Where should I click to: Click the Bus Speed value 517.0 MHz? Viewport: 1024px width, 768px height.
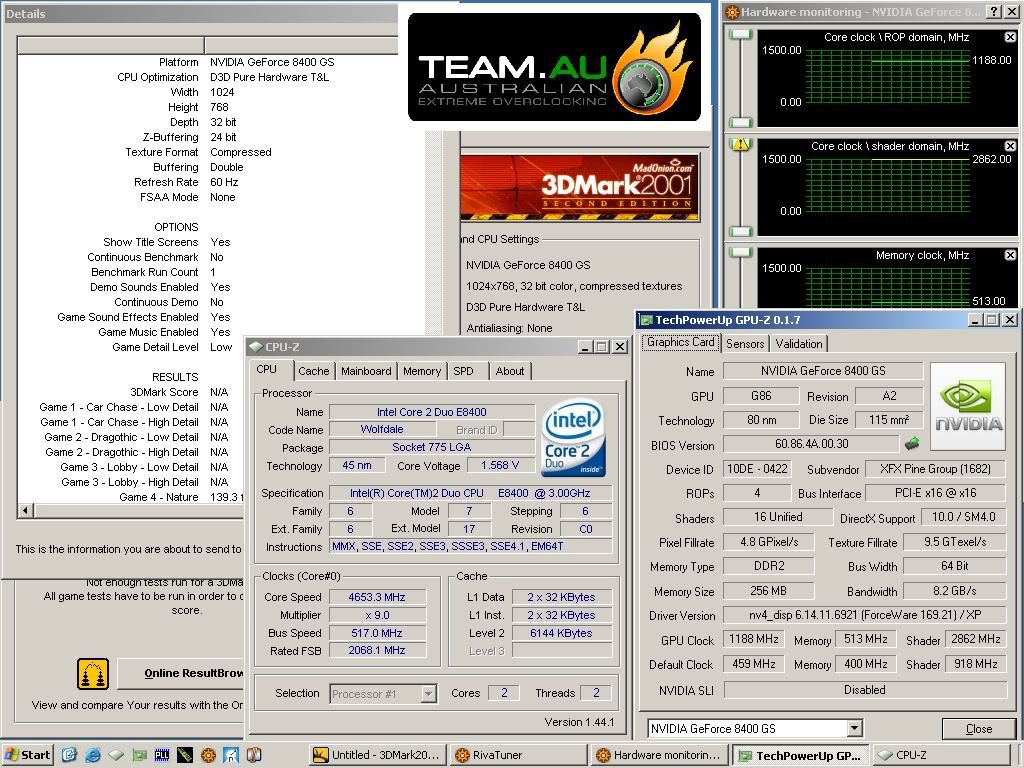coord(377,633)
